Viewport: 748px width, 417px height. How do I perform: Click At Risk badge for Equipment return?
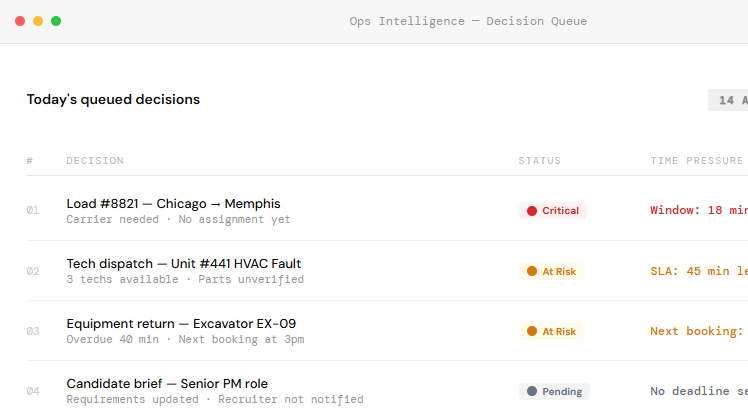click(x=552, y=331)
